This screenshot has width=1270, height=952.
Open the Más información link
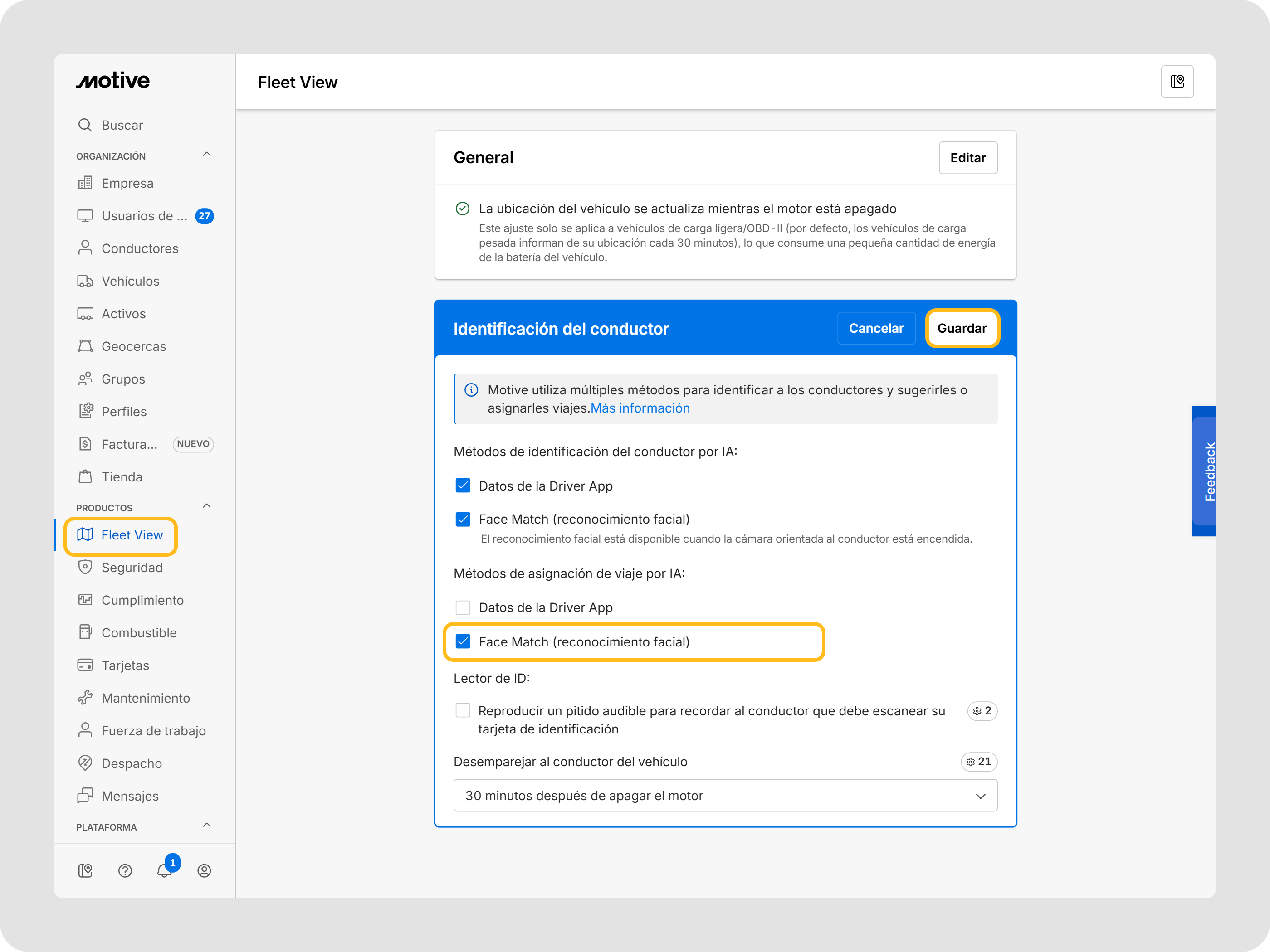pyautogui.click(x=640, y=408)
